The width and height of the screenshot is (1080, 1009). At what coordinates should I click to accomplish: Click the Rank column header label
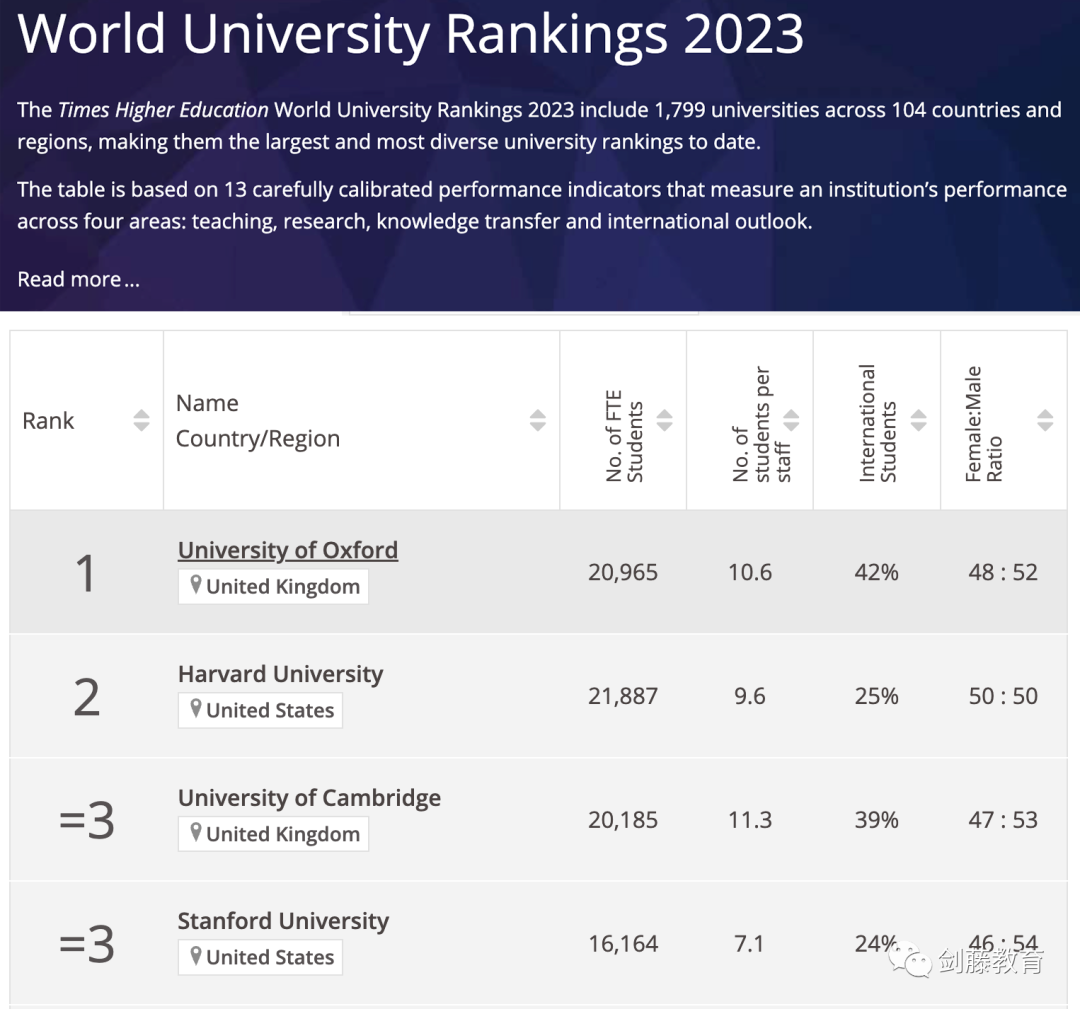pos(48,420)
